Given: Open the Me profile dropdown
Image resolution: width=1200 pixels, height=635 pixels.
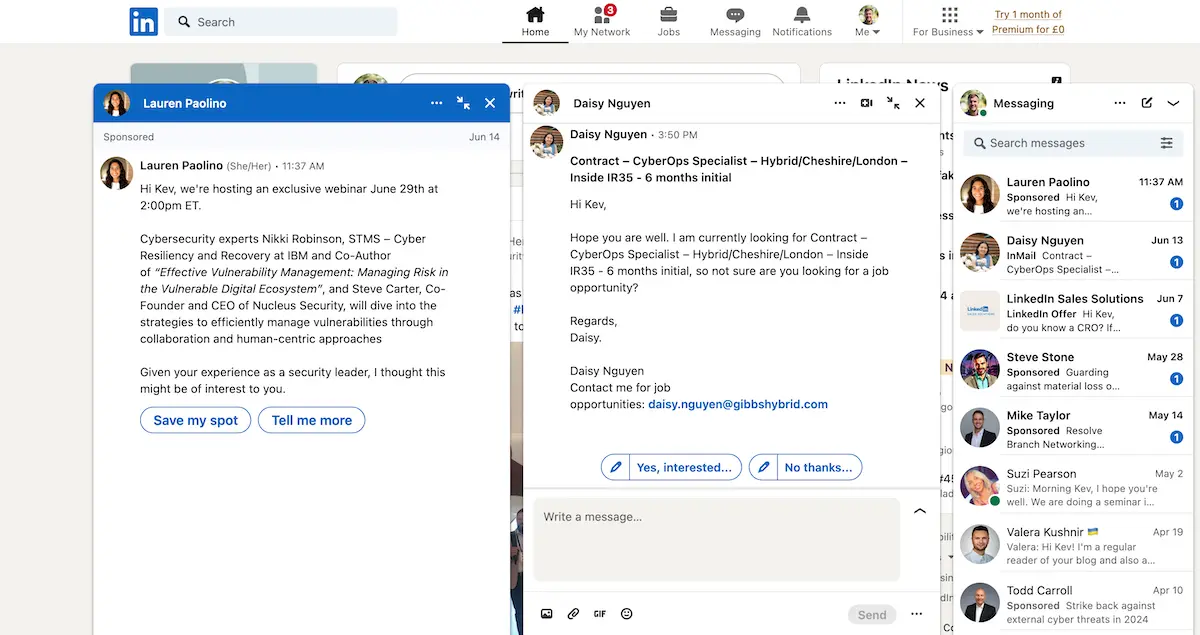Looking at the screenshot, I should point(868,21).
